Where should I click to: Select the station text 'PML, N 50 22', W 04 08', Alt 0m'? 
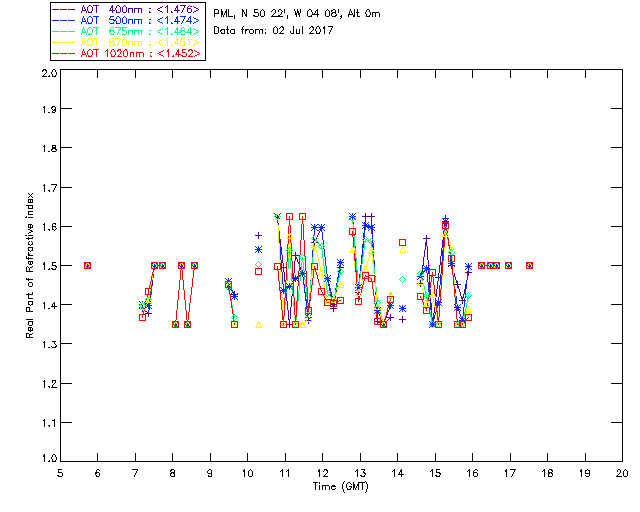coord(297,14)
